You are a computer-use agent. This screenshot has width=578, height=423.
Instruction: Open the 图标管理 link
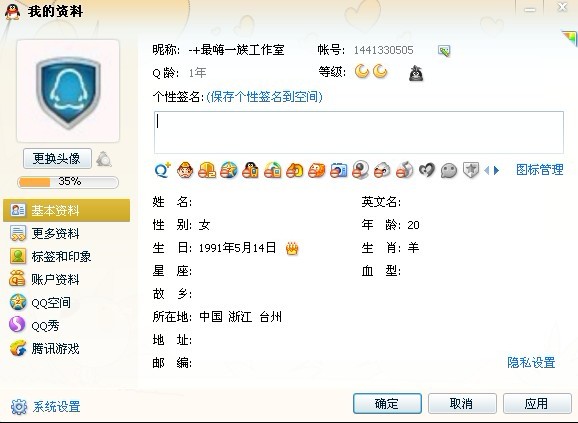(x=540, y=170)
